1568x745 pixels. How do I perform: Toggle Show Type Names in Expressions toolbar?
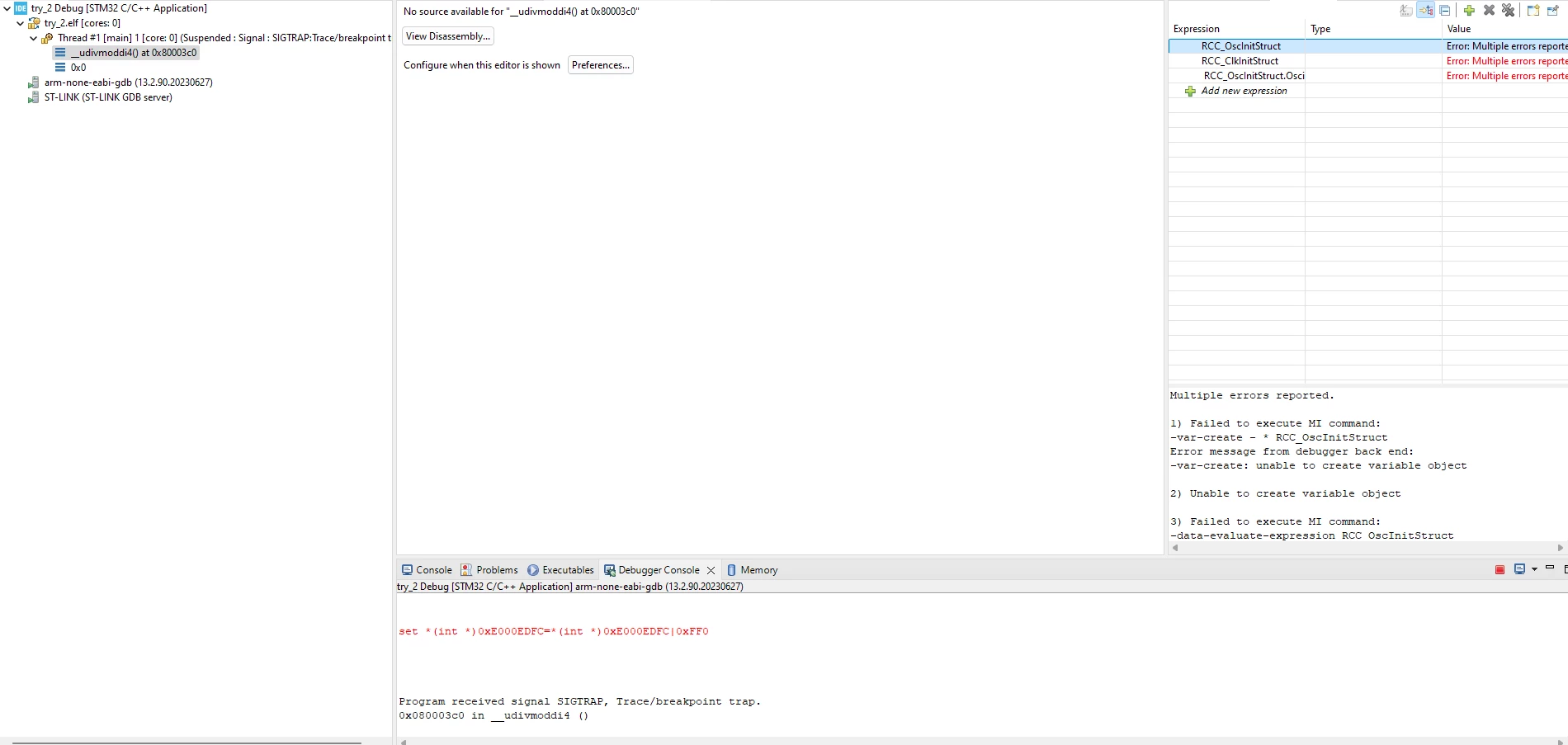pos(1406,11)
